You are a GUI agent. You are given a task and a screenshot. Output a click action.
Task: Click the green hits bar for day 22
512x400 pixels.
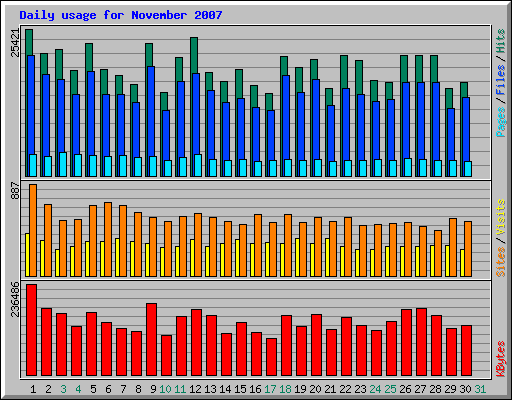click(344, 72)
